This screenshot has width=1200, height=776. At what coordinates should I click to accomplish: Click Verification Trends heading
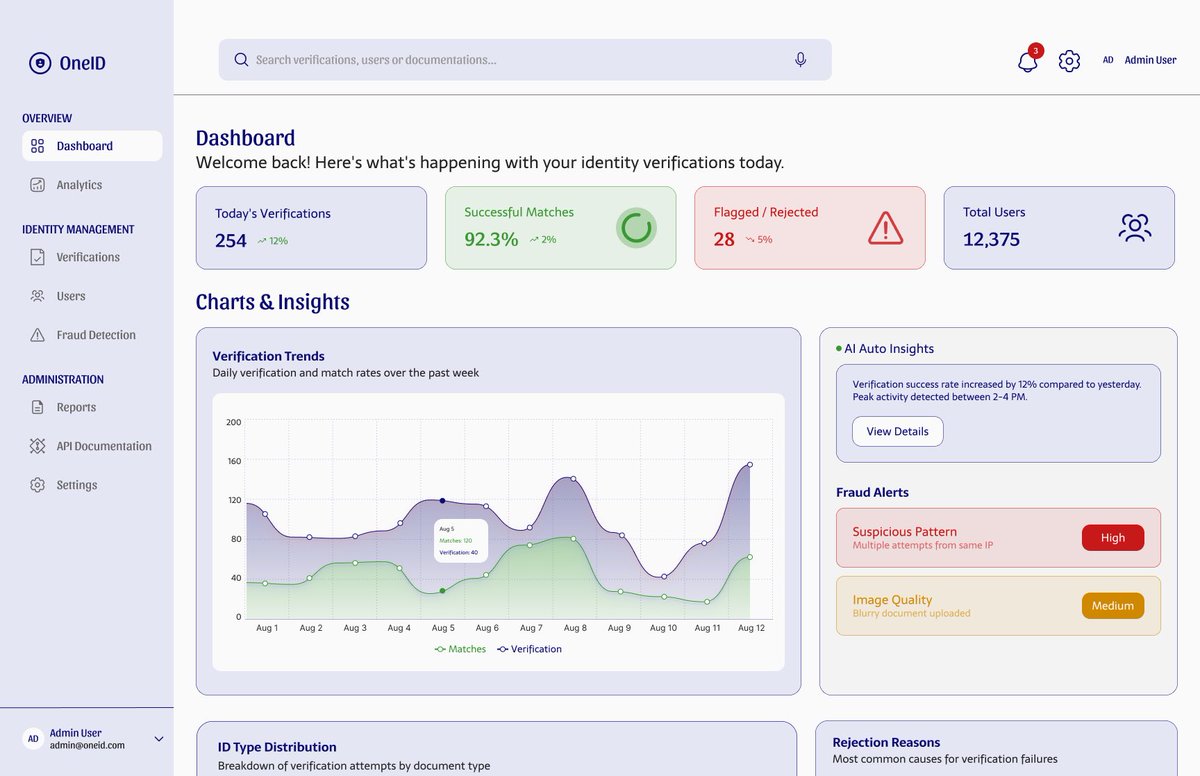268,356
